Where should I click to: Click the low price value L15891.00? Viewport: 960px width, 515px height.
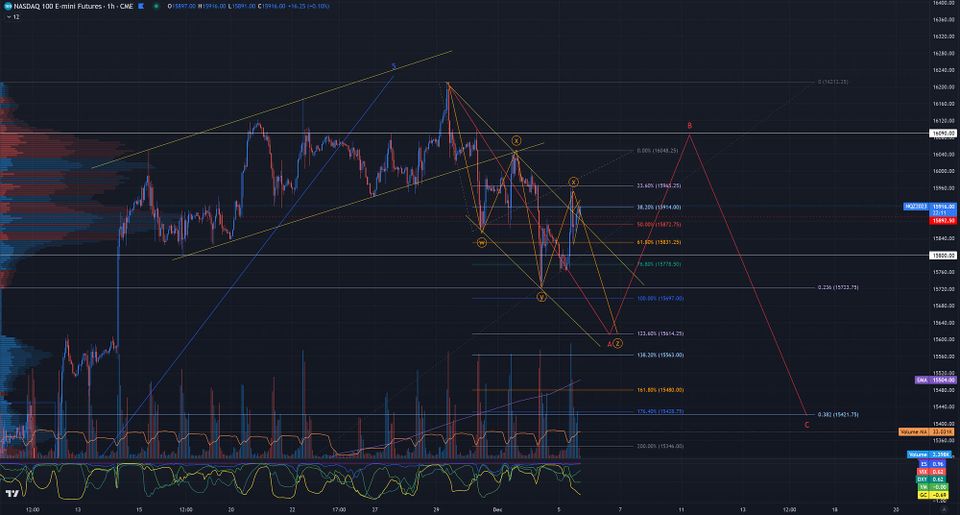point(241,6)
